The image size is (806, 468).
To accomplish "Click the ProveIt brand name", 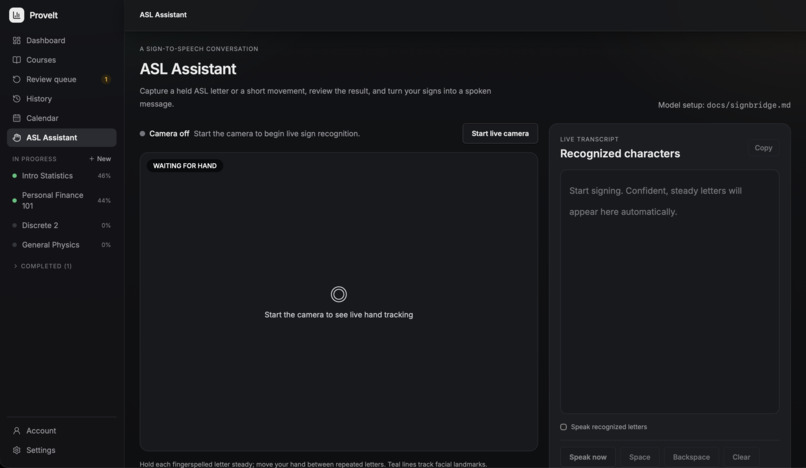I will (x=43, y=15).
